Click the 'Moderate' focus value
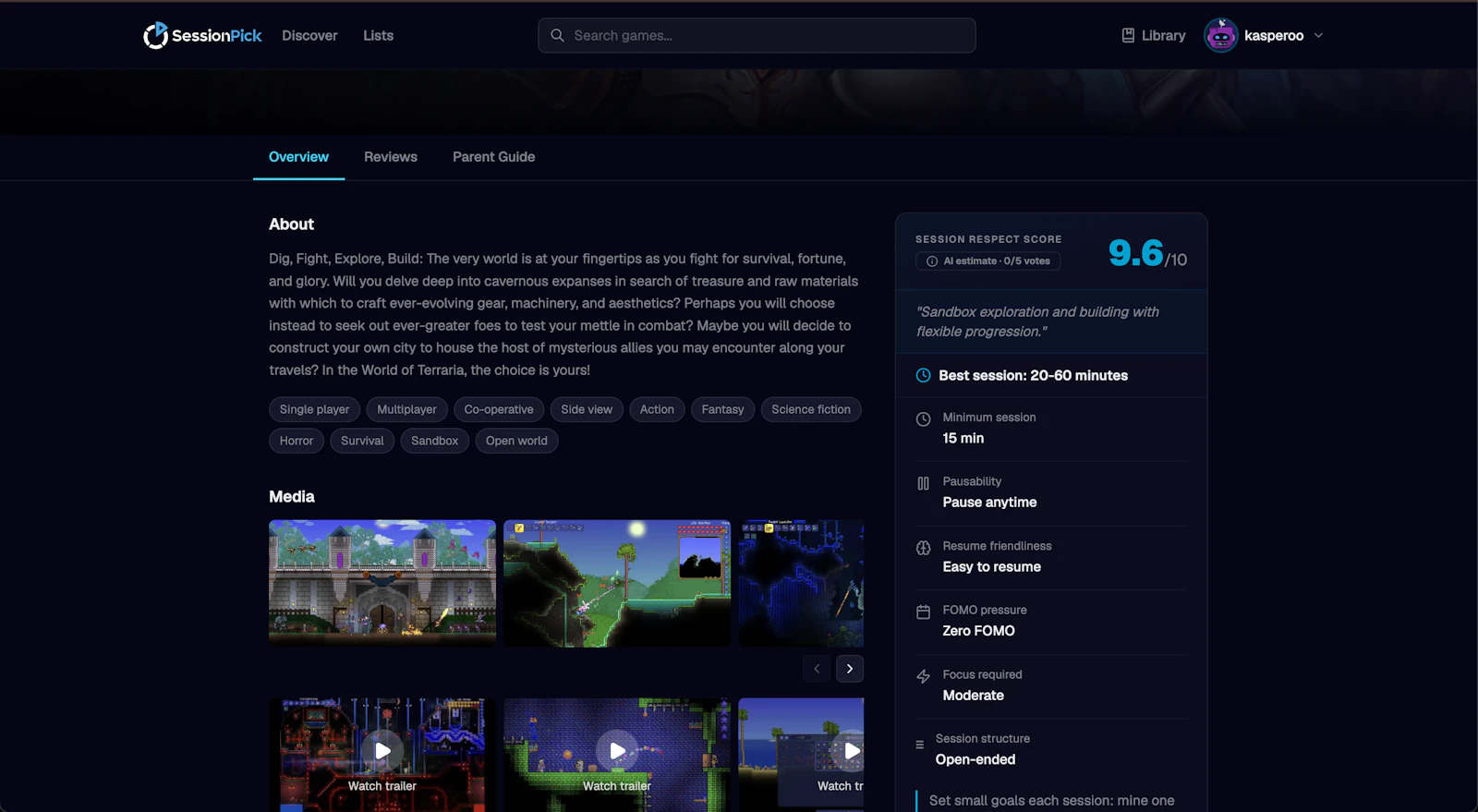1478x812 pixels. tap(973, 696)
